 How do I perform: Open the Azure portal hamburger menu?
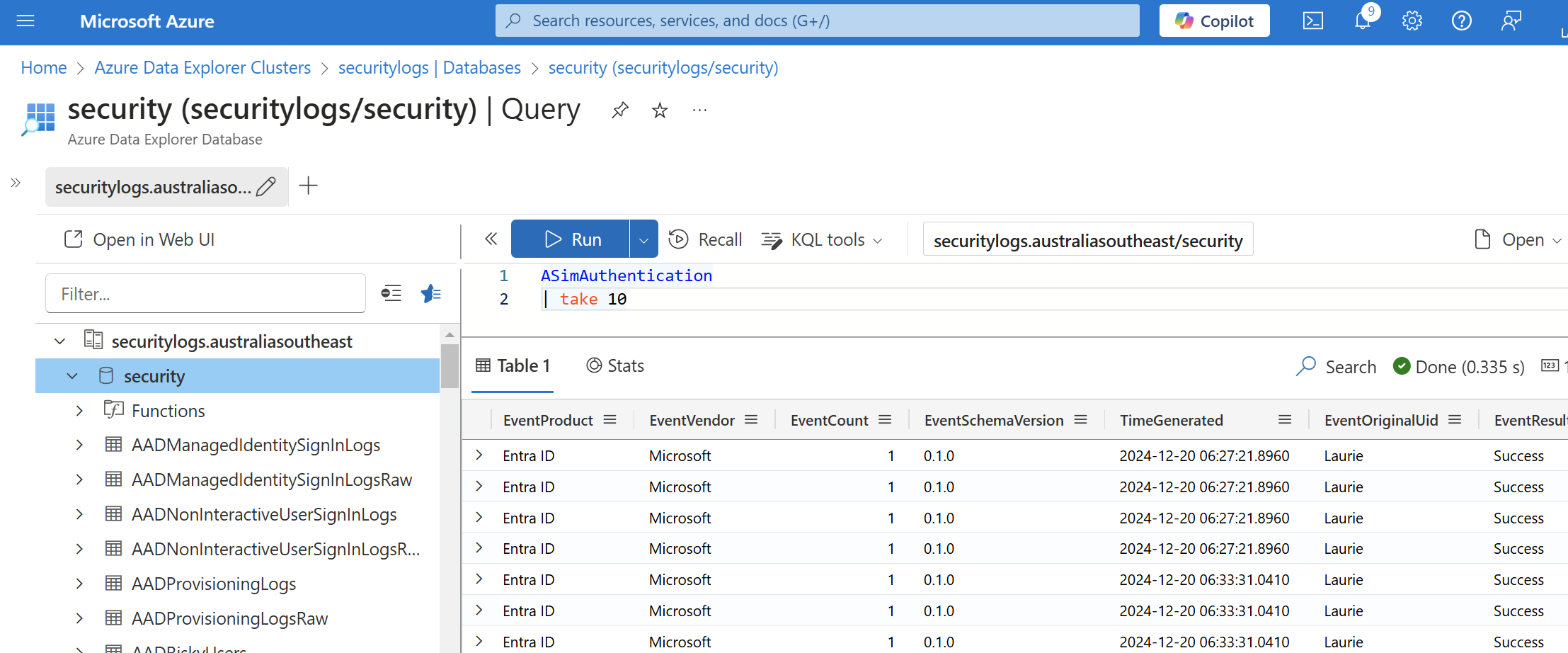(25, 21)
